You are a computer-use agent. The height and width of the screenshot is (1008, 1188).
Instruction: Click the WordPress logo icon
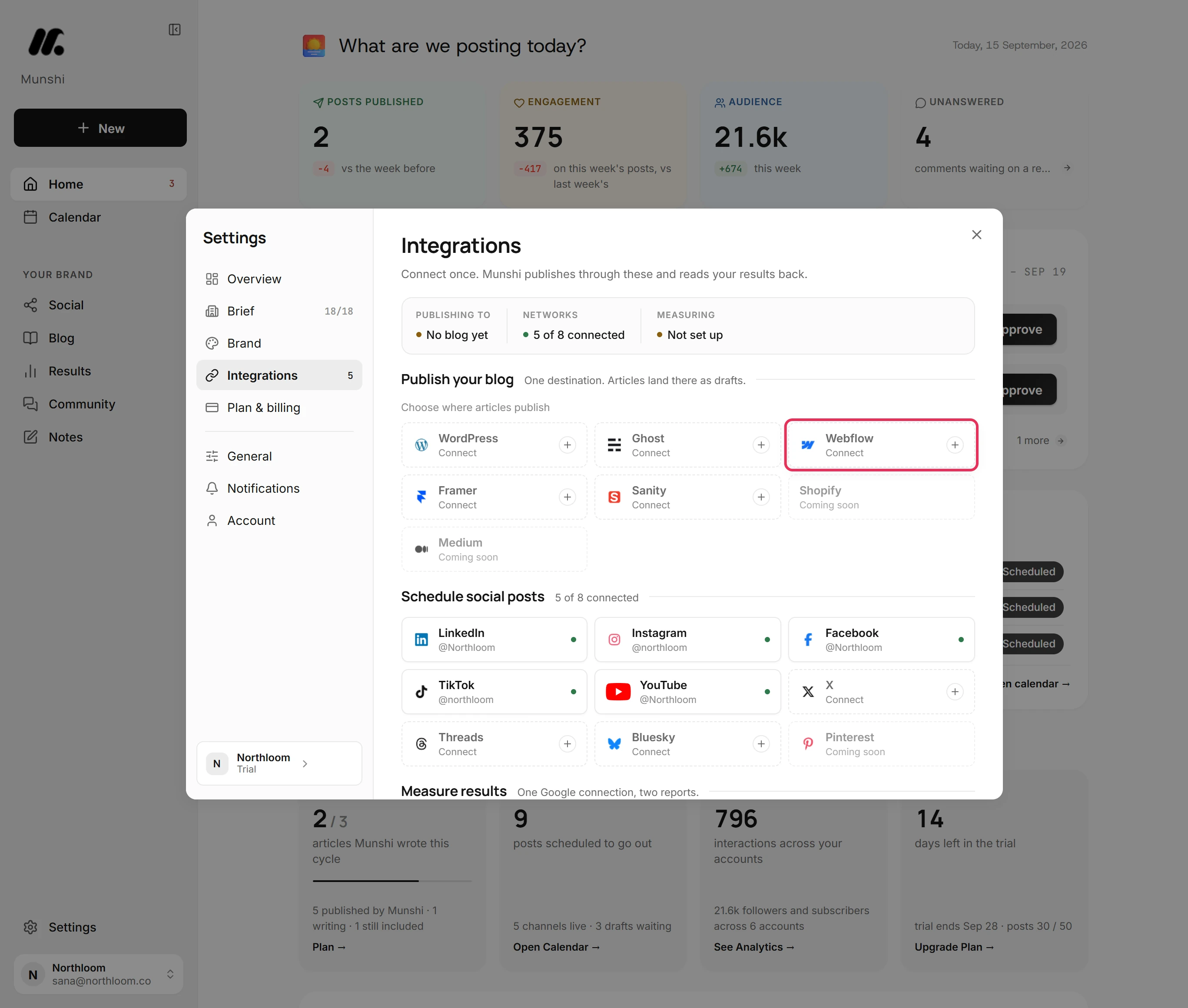(x=421, y=445)
